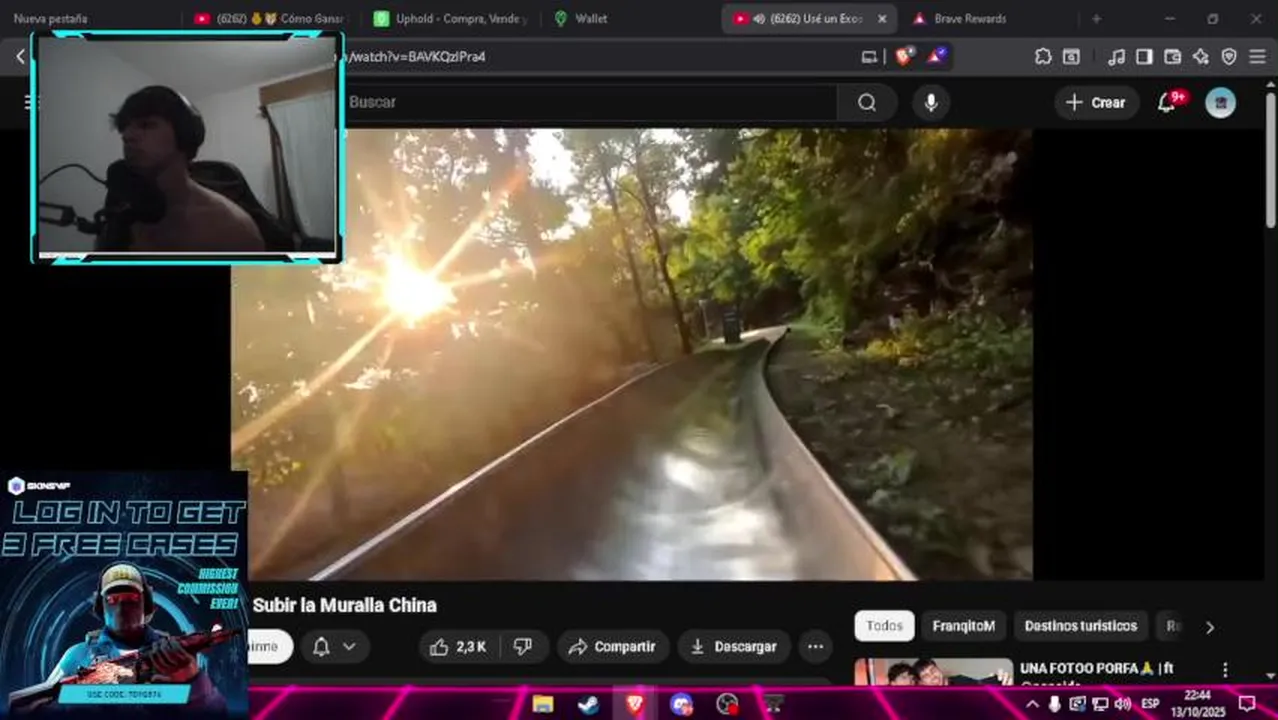Click the search tabs icon in toolbar
The height and width of the screenshot is (720, 1278).
point(1071,57)
